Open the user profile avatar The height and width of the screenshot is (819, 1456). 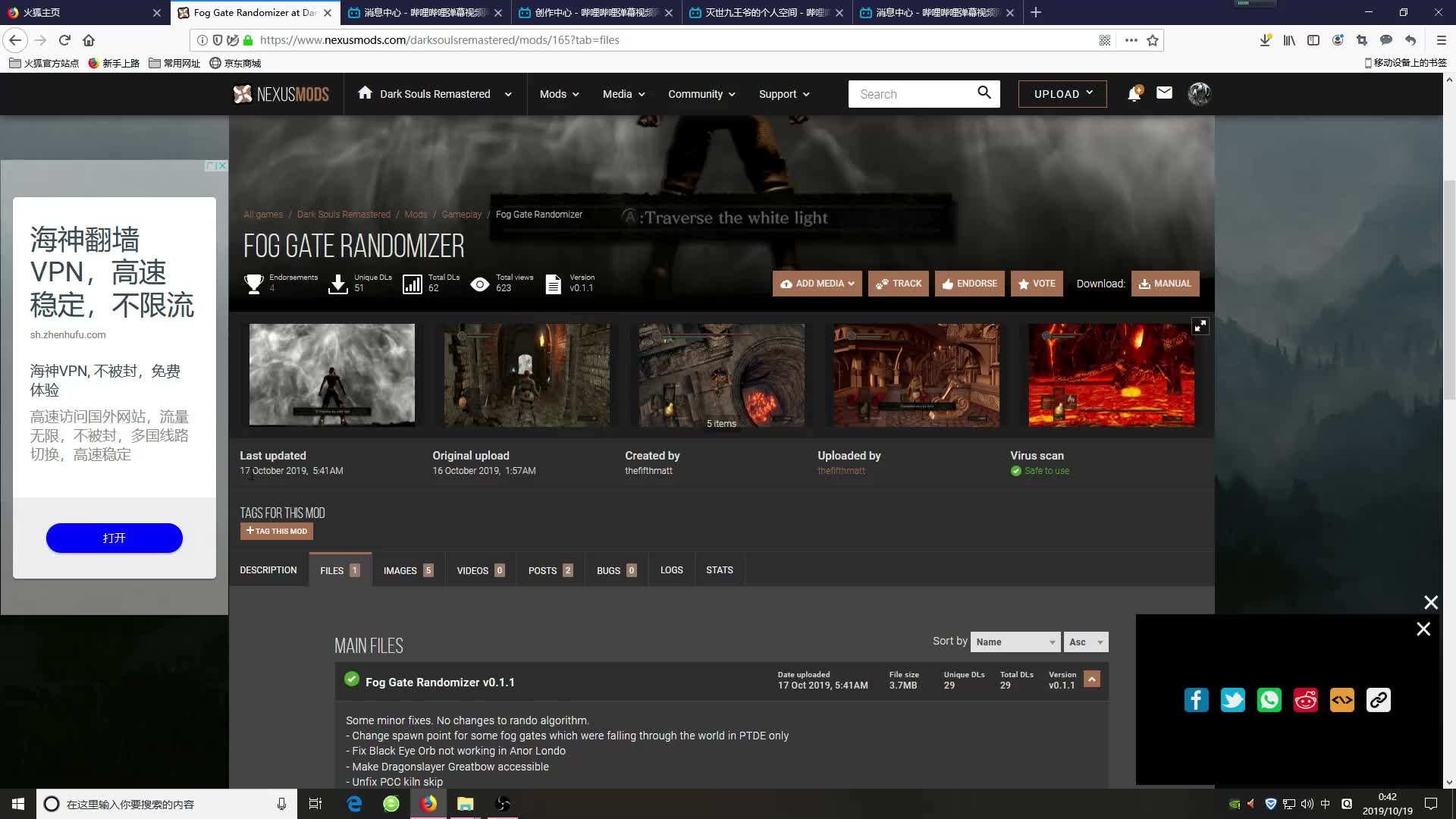click(x=1199, y=93)
